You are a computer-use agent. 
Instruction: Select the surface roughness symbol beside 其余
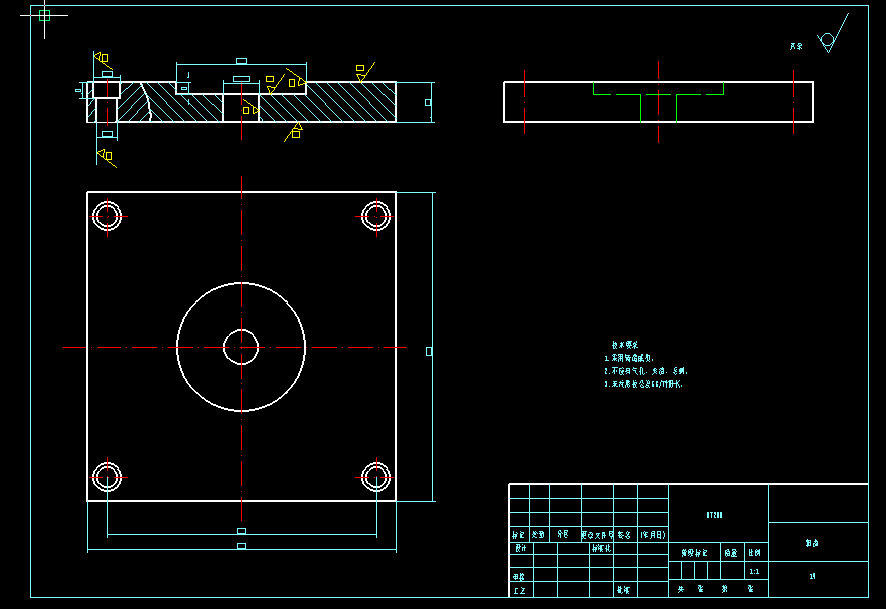pyautogui.click(x=832, y=34)
